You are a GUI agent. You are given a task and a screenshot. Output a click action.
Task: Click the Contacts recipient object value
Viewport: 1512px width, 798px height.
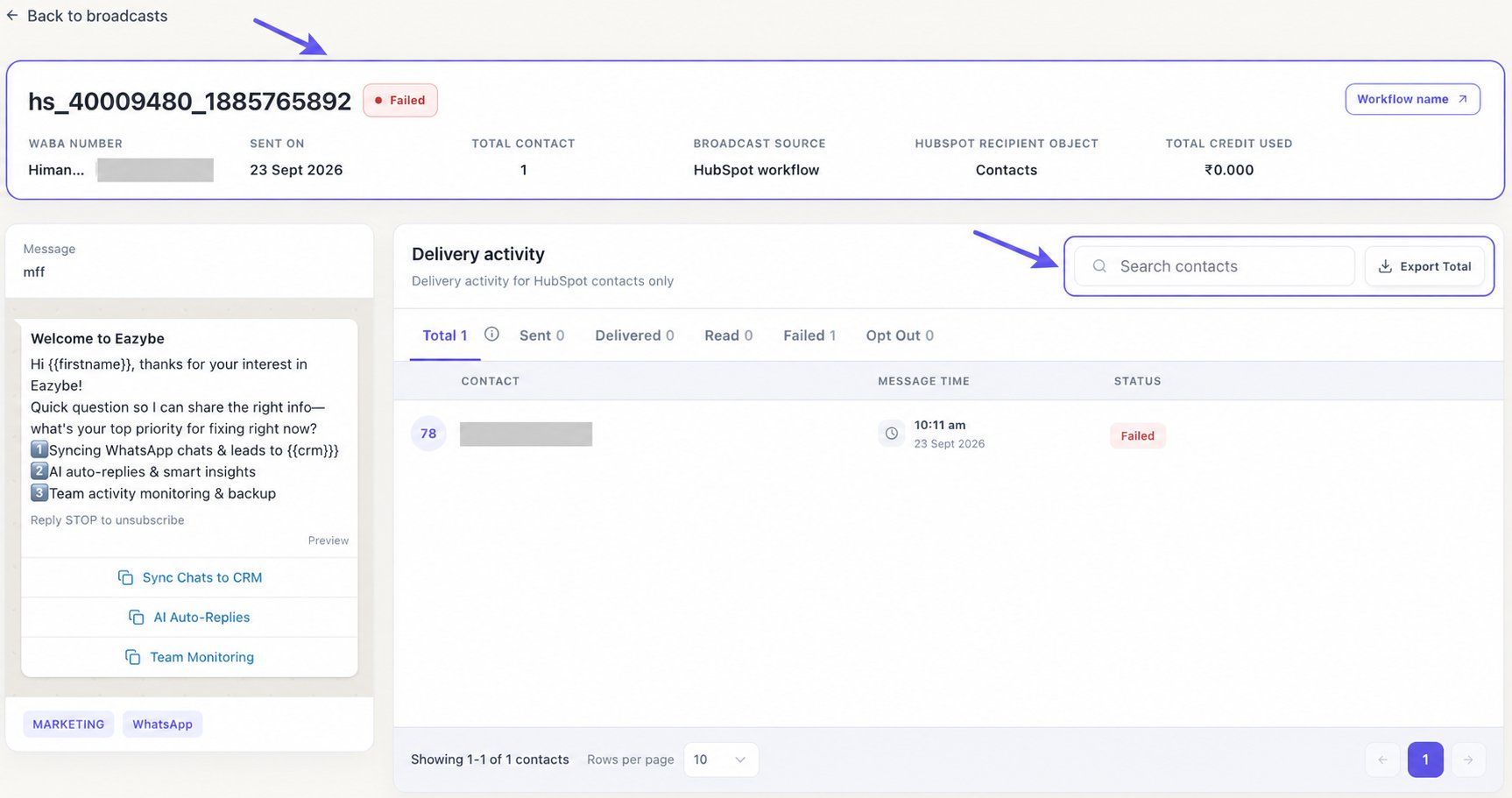1007,170
